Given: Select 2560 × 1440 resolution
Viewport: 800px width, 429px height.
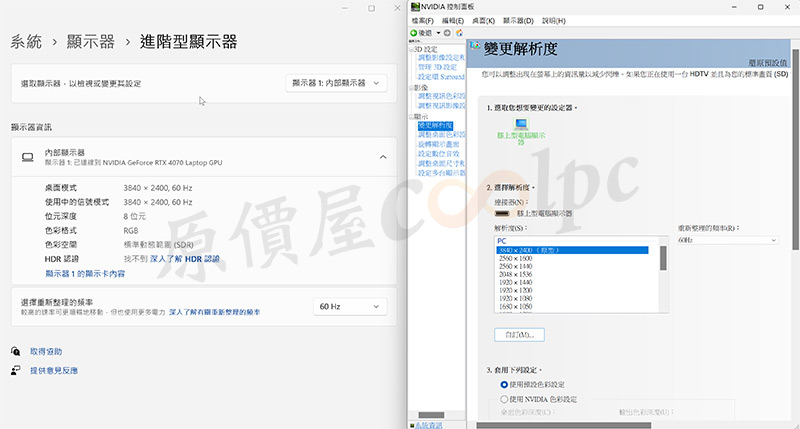Looking at the screenshot, I should click(515, 266).
